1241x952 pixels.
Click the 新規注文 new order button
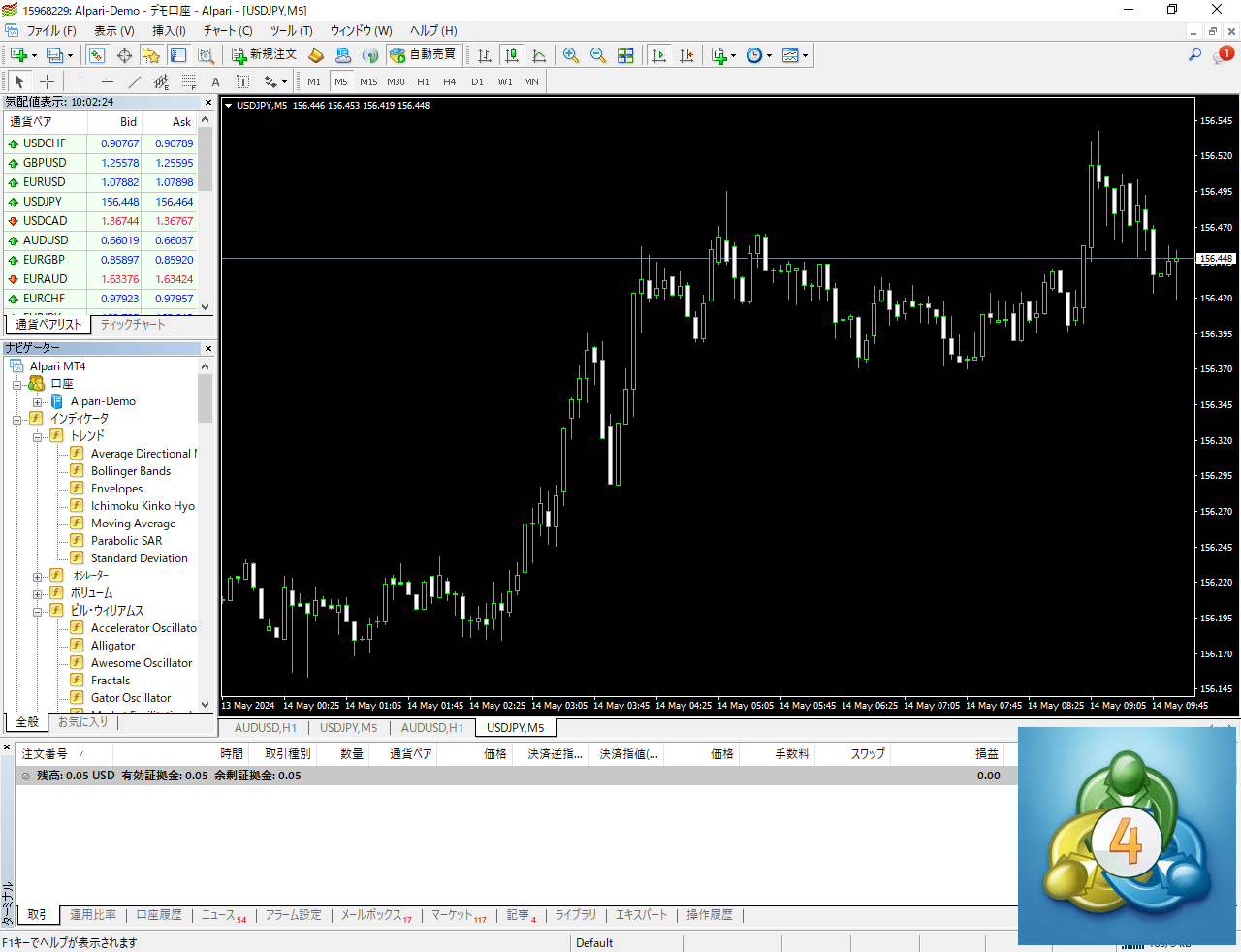[264, 55]
